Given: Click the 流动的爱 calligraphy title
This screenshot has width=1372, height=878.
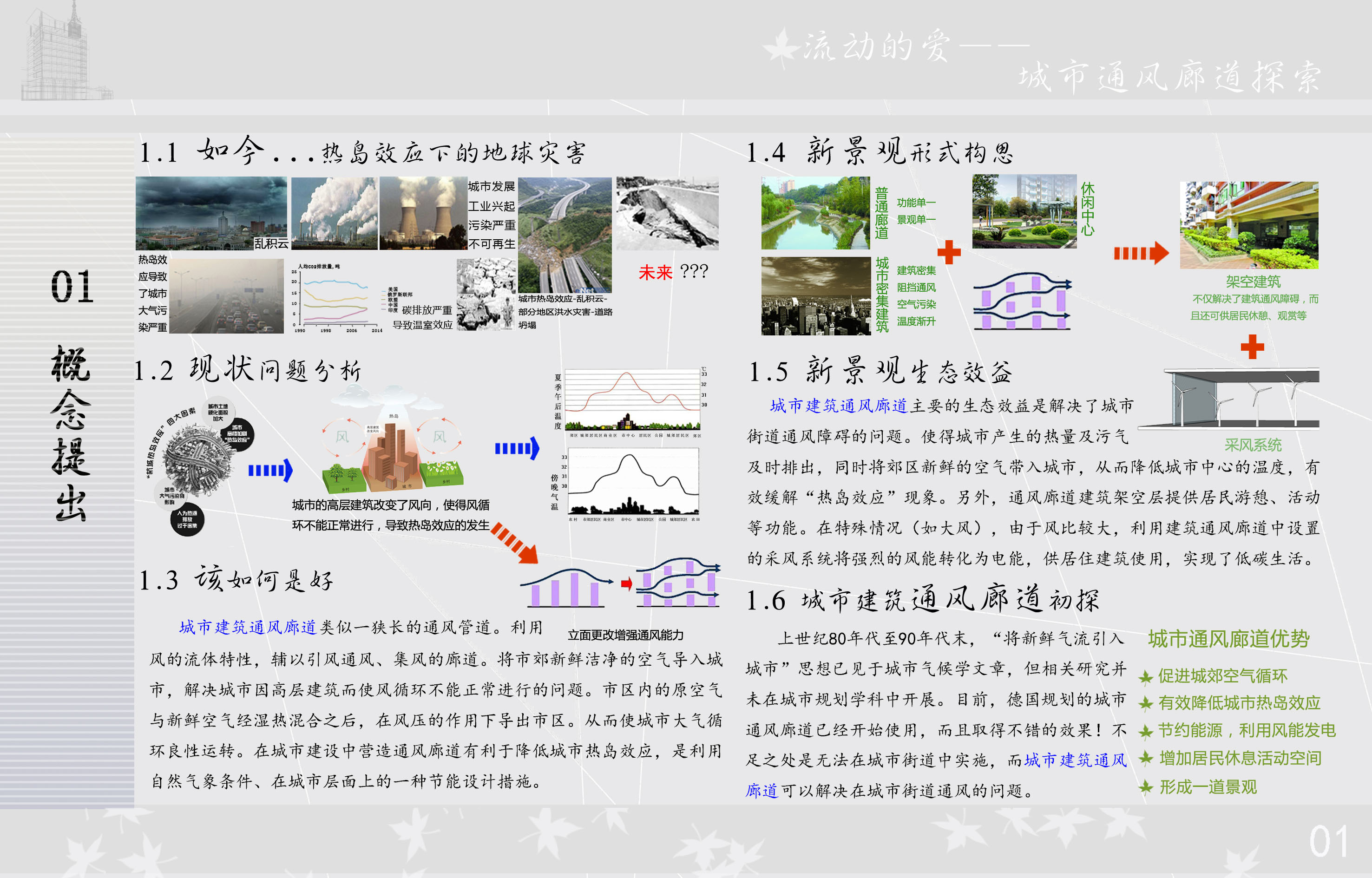Looking at the screenshot, I should (877, 46).
